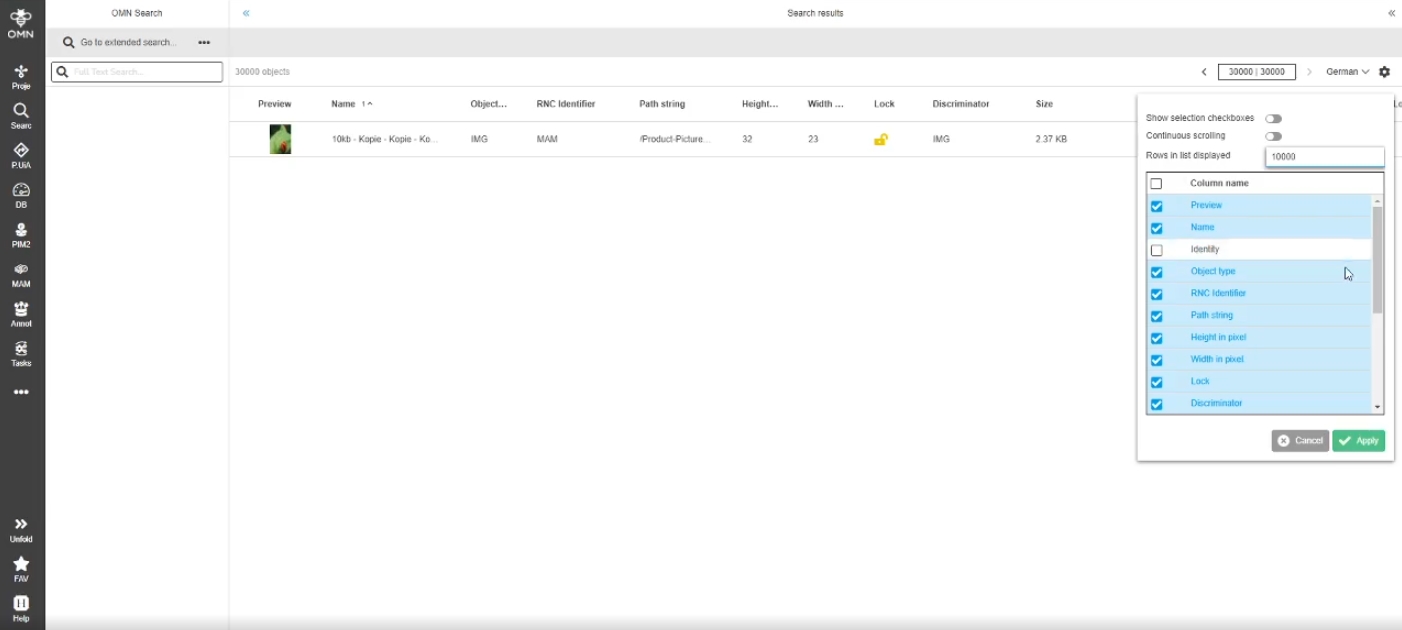Viewport: 1402px width, 630px height.
Task: Collapse the right panel double chevron
Action: (1391, 13)
